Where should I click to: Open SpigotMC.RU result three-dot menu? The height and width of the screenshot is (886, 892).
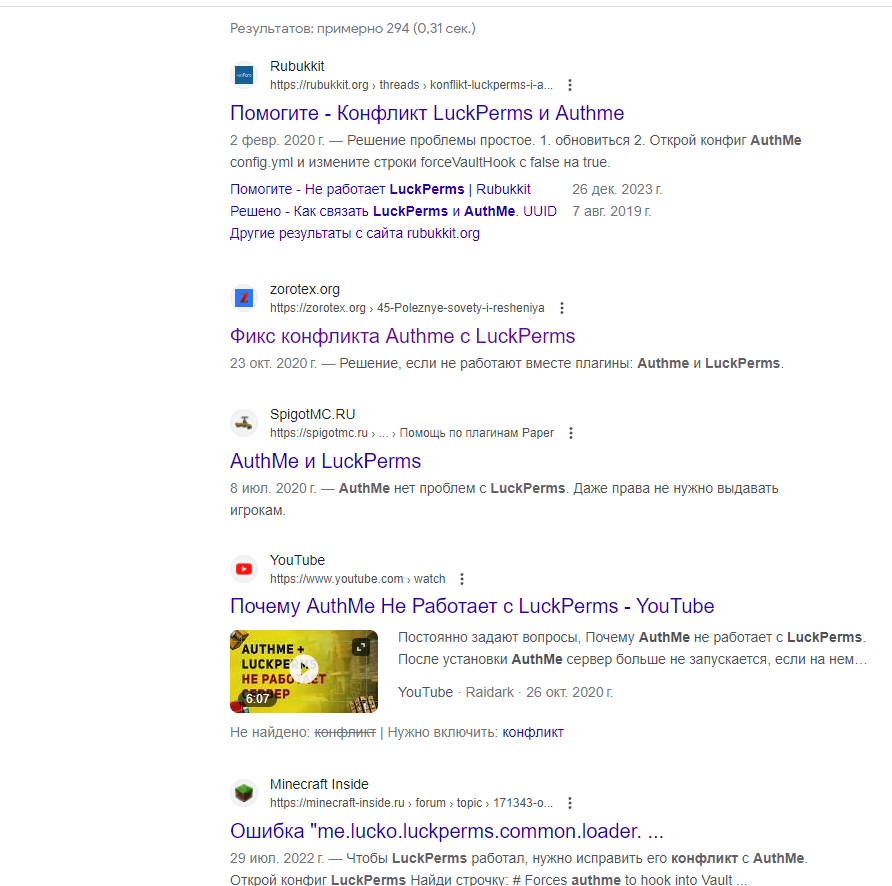[x=571, y=433]
